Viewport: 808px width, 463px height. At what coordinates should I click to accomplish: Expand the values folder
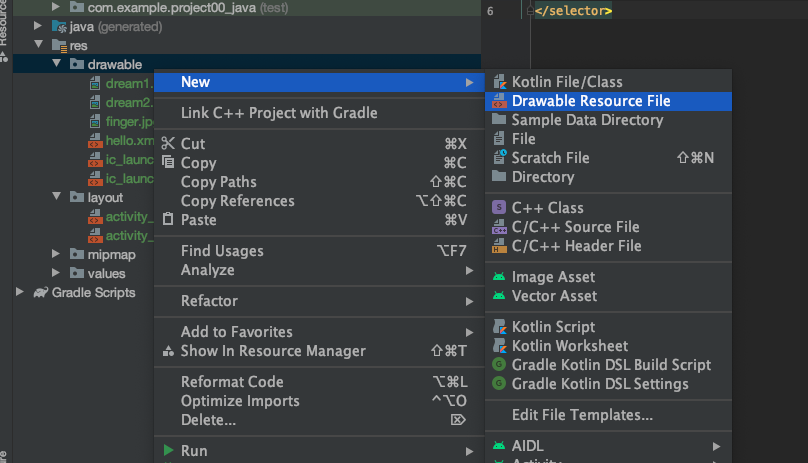(56, 273)
